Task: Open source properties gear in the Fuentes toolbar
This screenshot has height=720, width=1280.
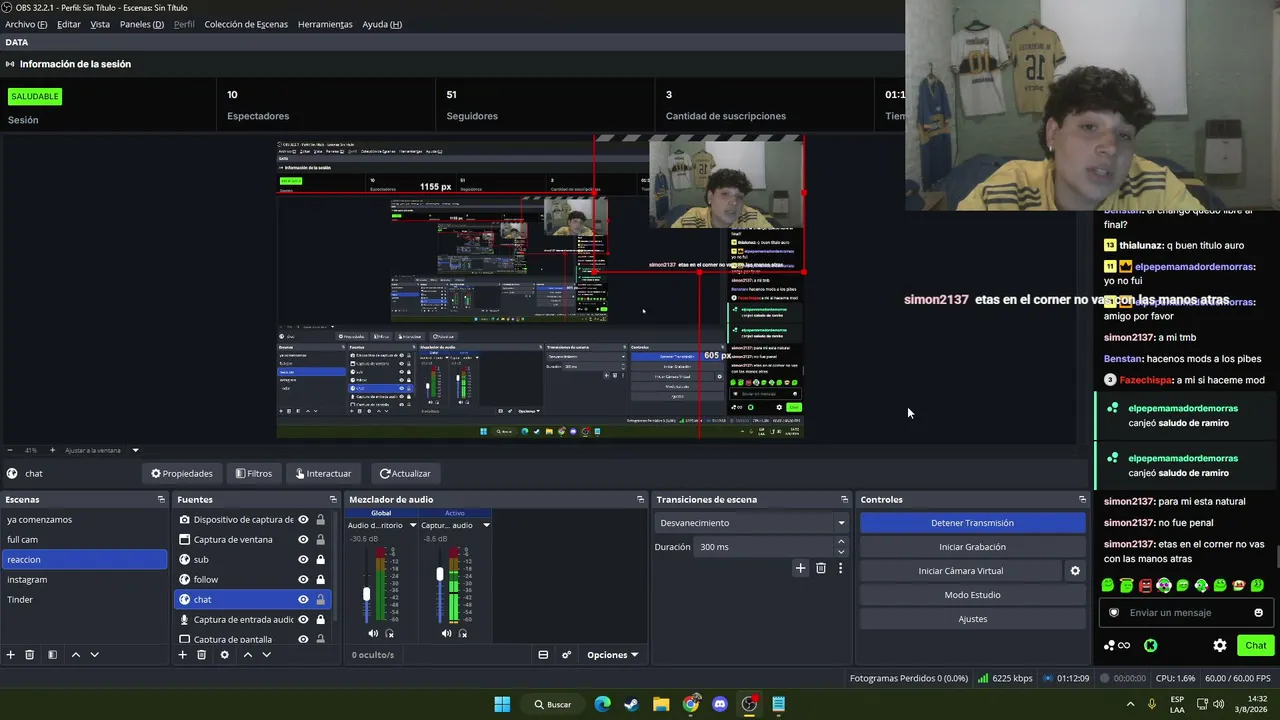Action: tap(224, 655)
